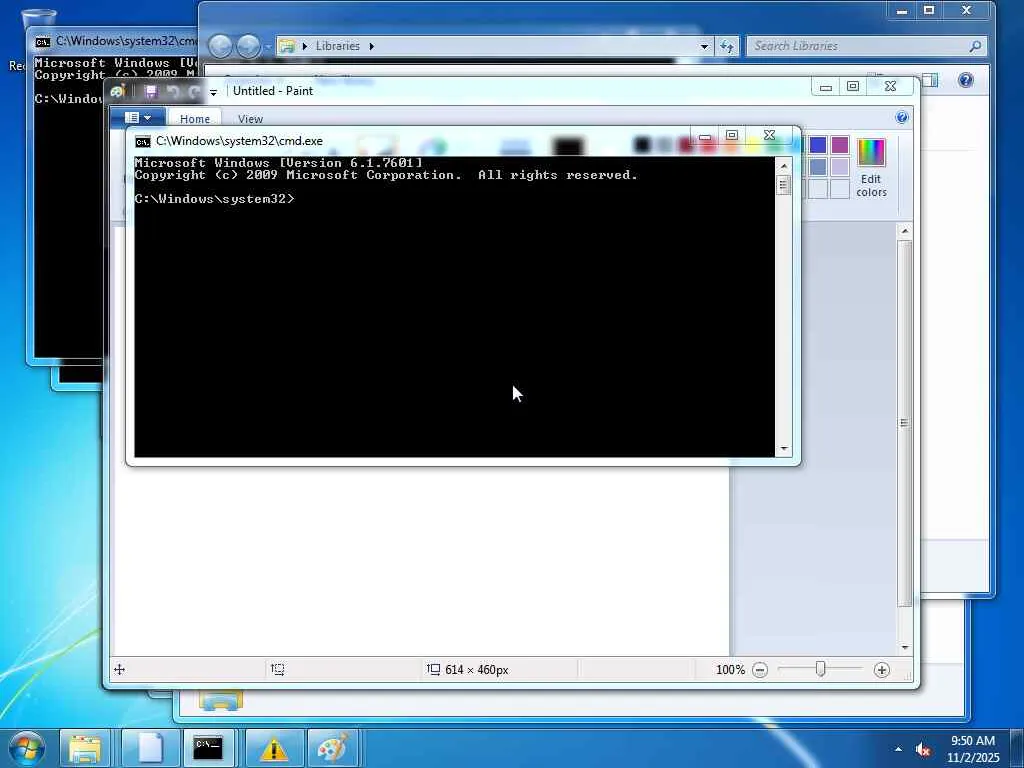1024x768 pixels.
Task: Click the background cmd.exe window's title bar icon
Action: click(42, 42)
